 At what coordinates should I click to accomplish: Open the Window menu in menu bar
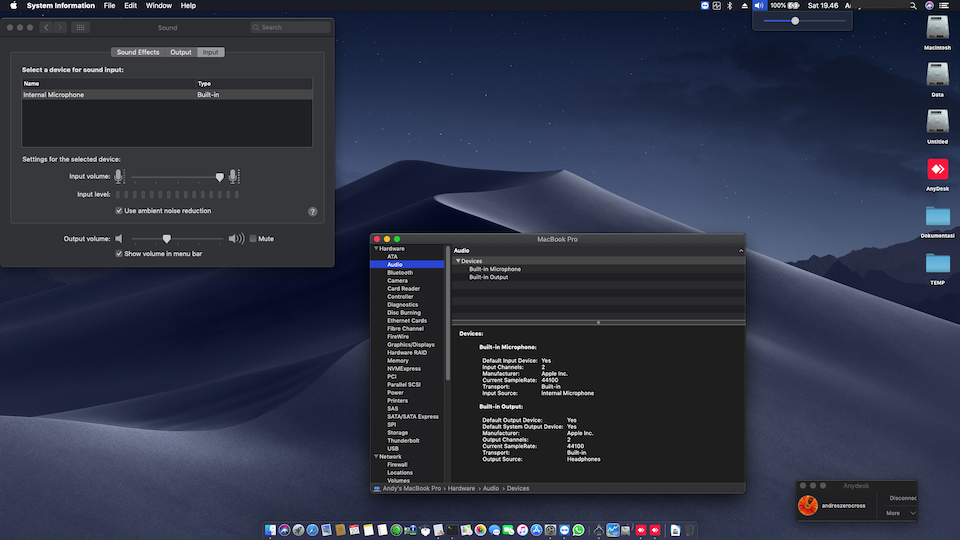158,6
